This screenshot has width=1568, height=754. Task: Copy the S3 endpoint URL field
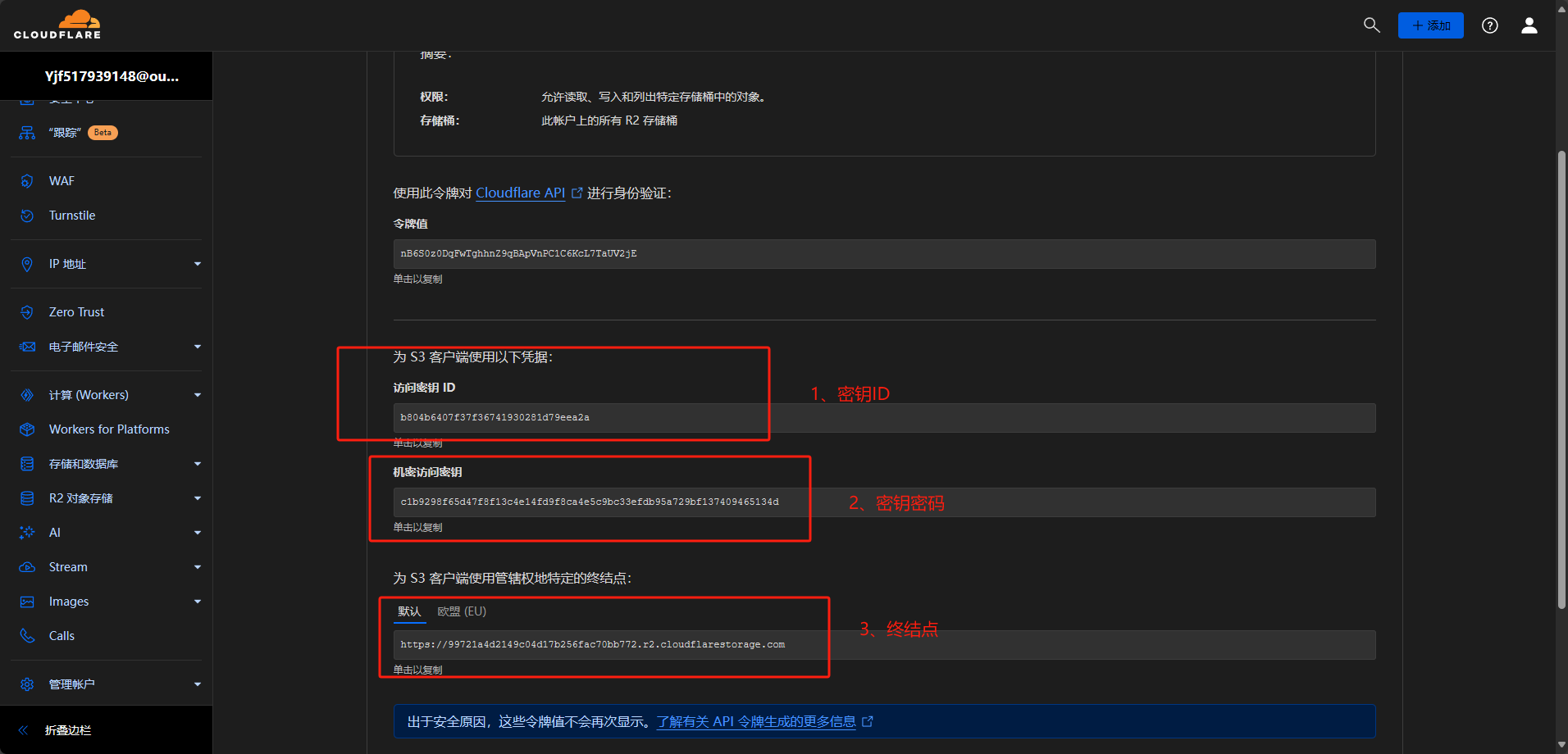click(x=884, y=645)
